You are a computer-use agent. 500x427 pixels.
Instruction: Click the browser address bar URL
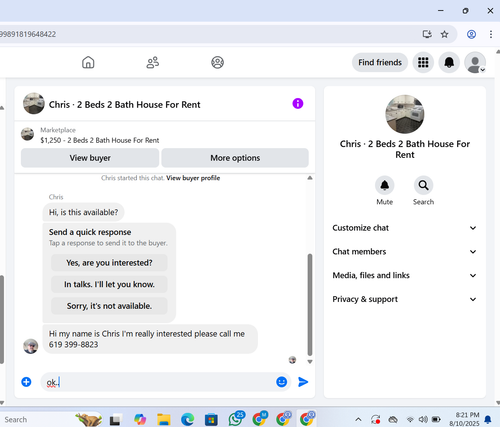point(28,34)
